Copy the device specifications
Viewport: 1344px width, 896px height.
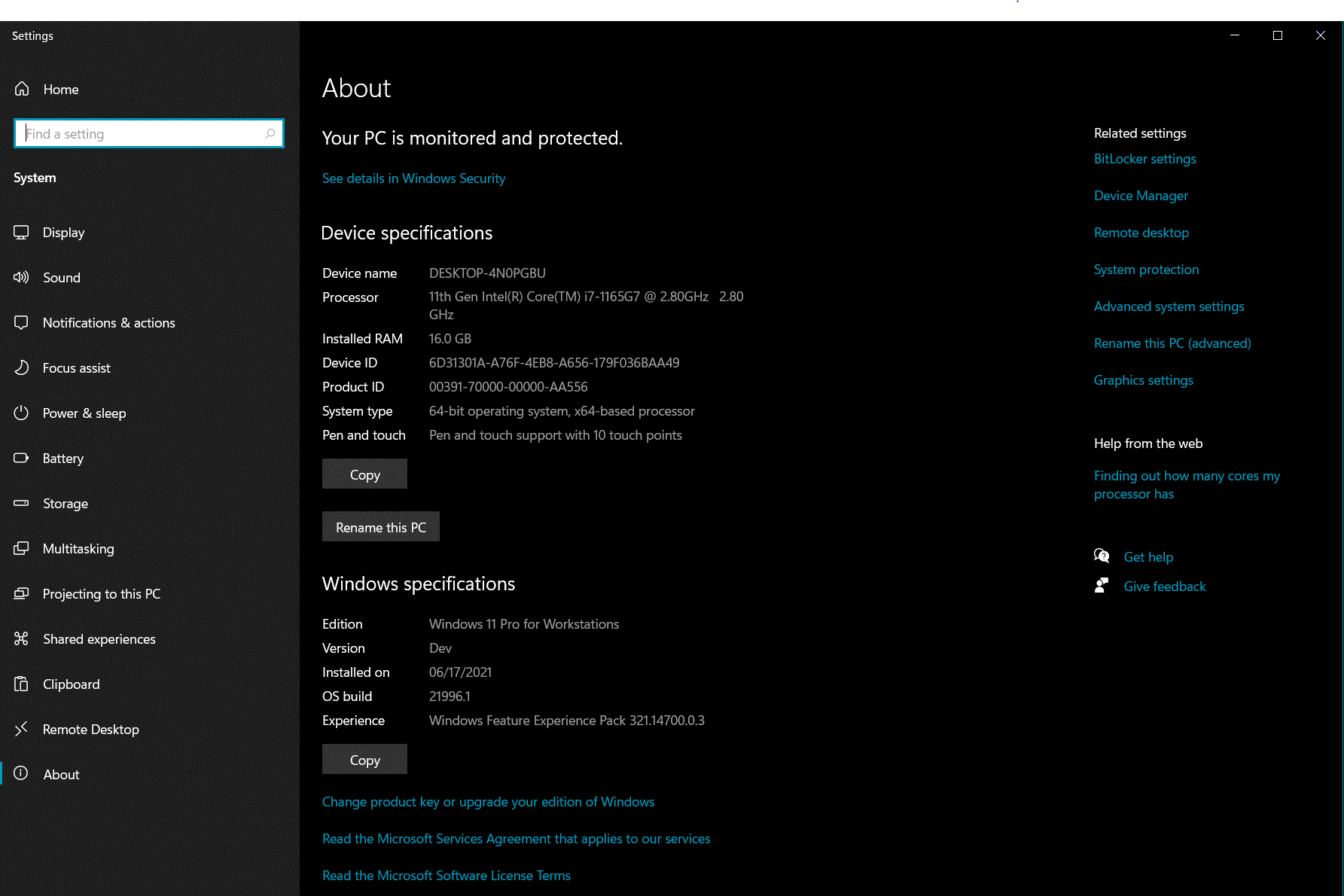[x=364, y=474]
